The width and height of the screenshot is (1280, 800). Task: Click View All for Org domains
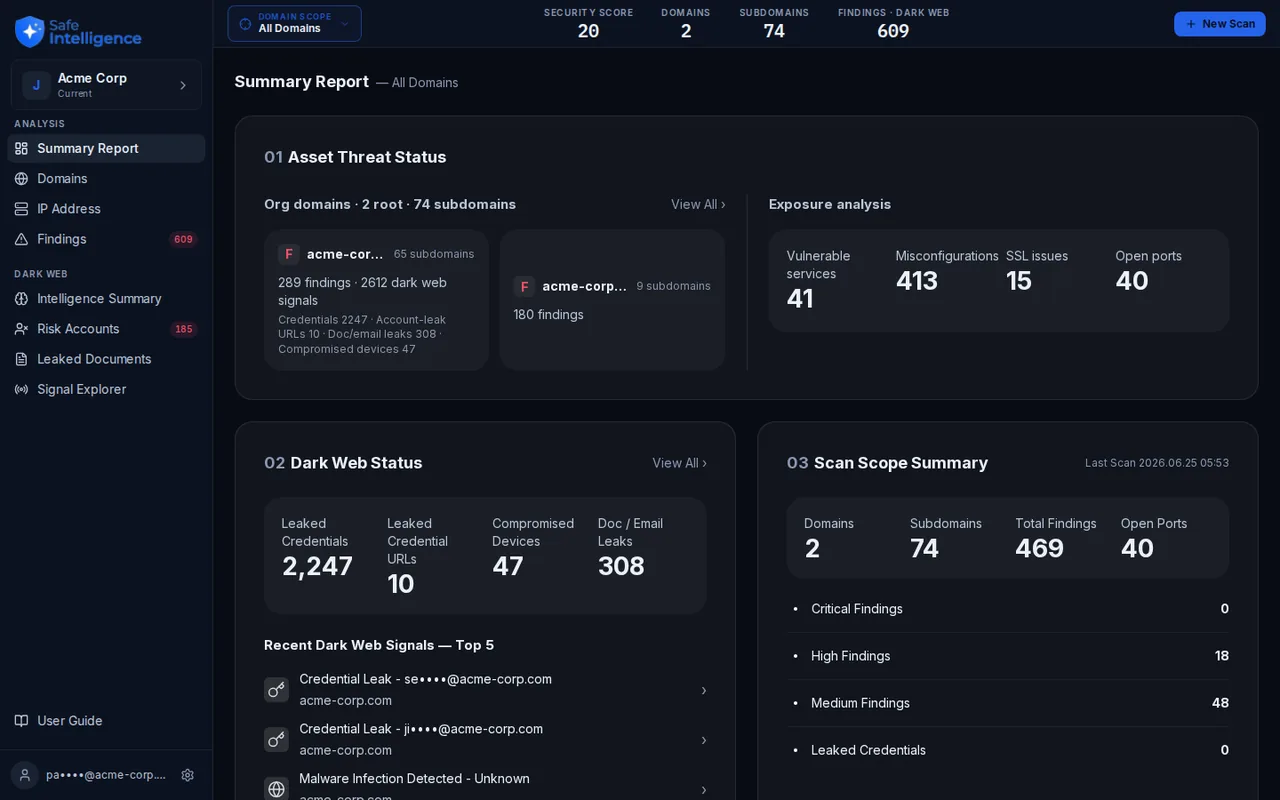coord(698,204)
